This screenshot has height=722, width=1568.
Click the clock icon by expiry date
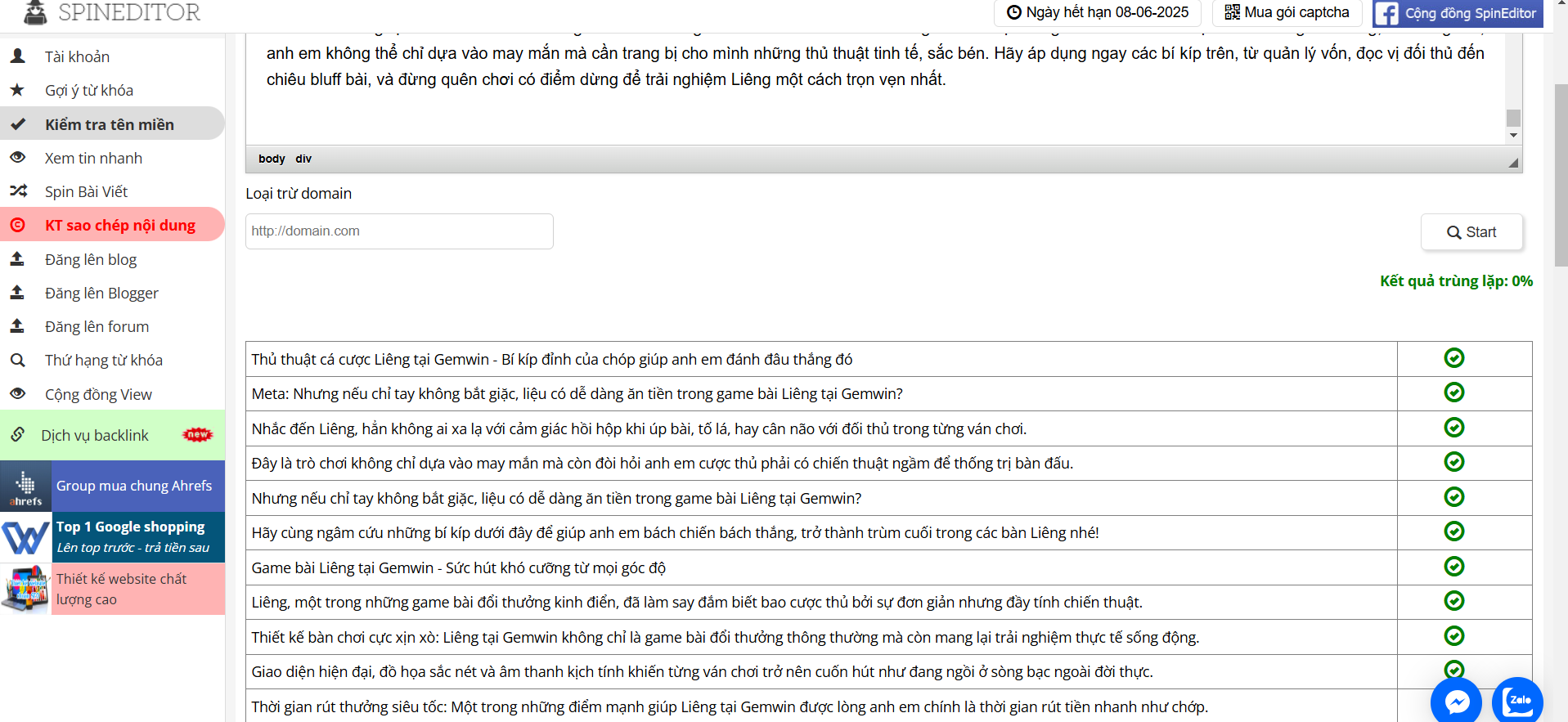click(1013, 12)
